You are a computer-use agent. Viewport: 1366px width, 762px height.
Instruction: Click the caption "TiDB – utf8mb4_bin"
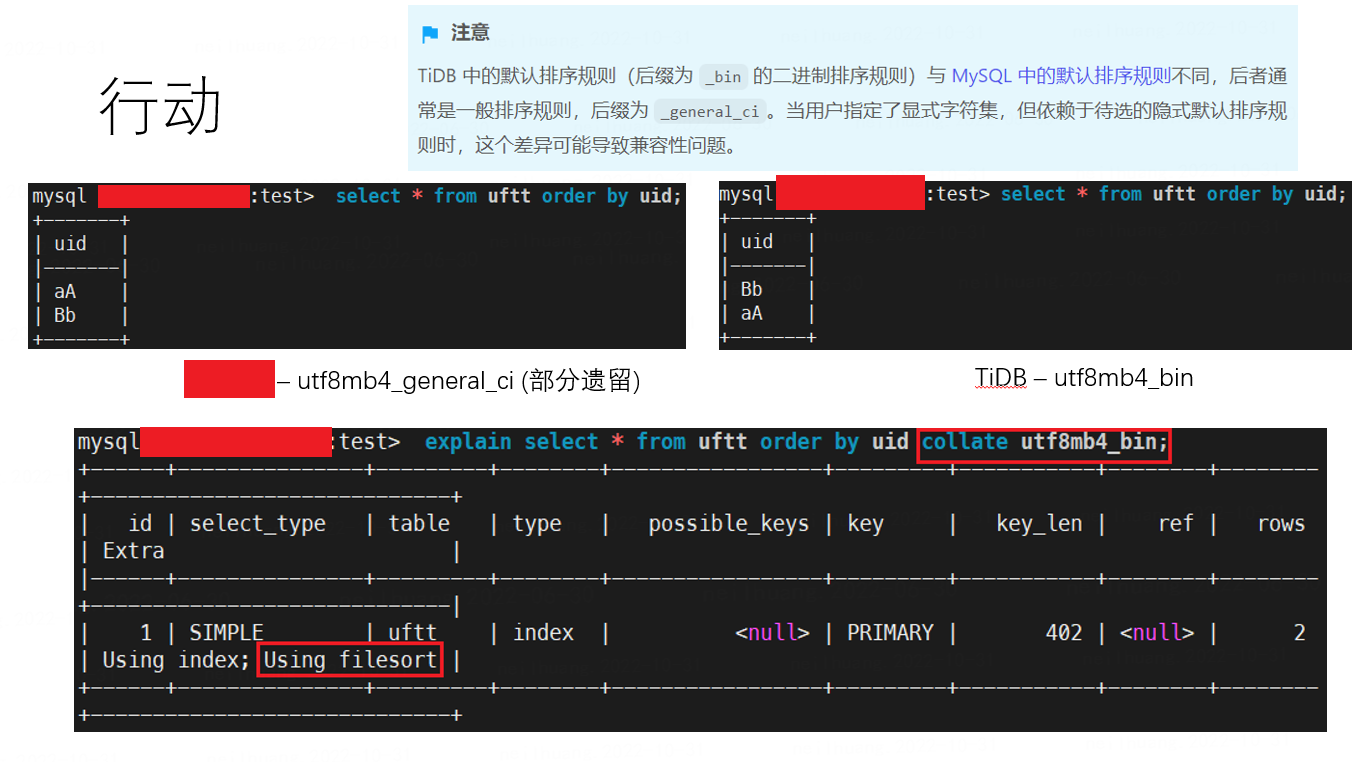tap(1084, 378)
